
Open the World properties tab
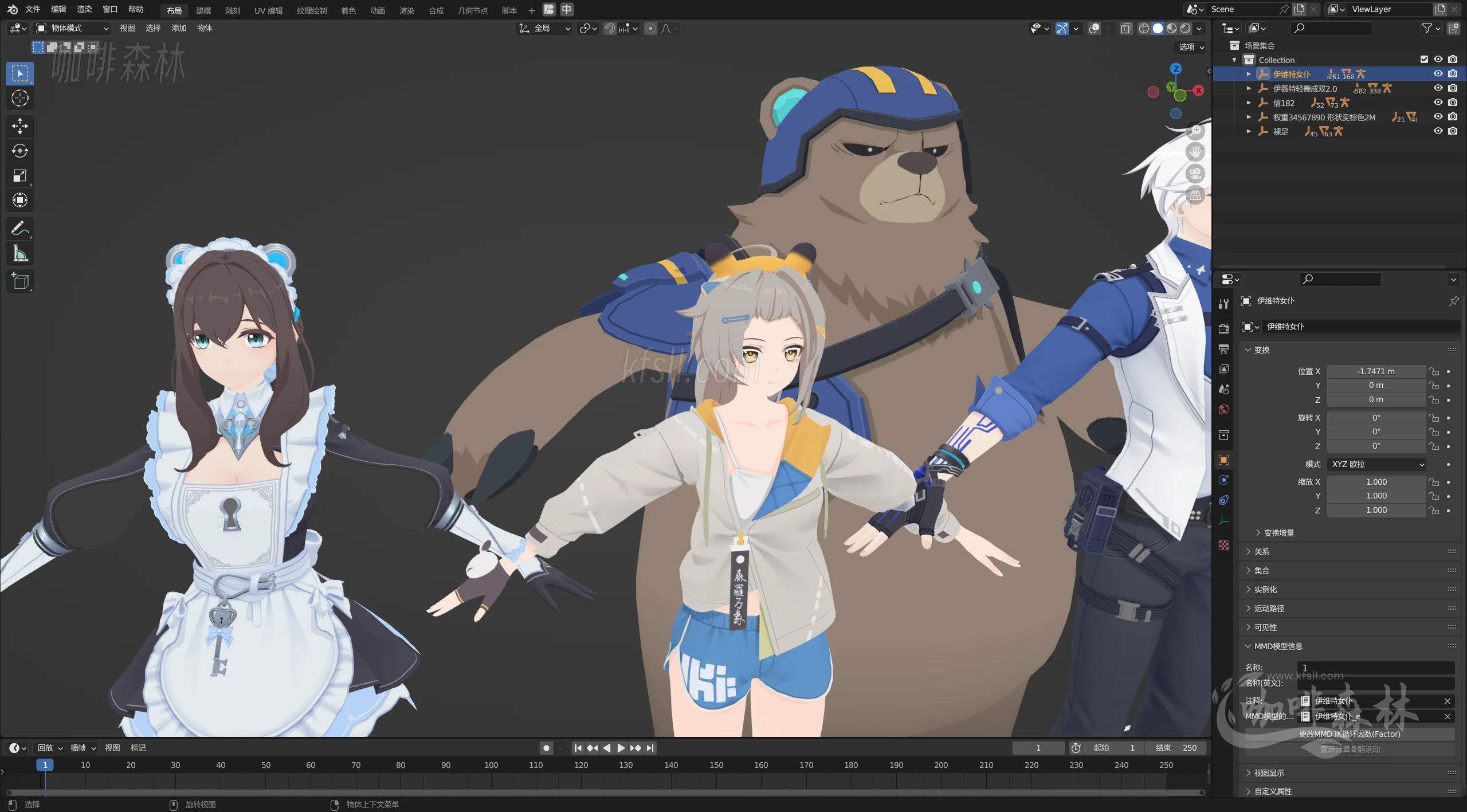(x=1223, y=409)
